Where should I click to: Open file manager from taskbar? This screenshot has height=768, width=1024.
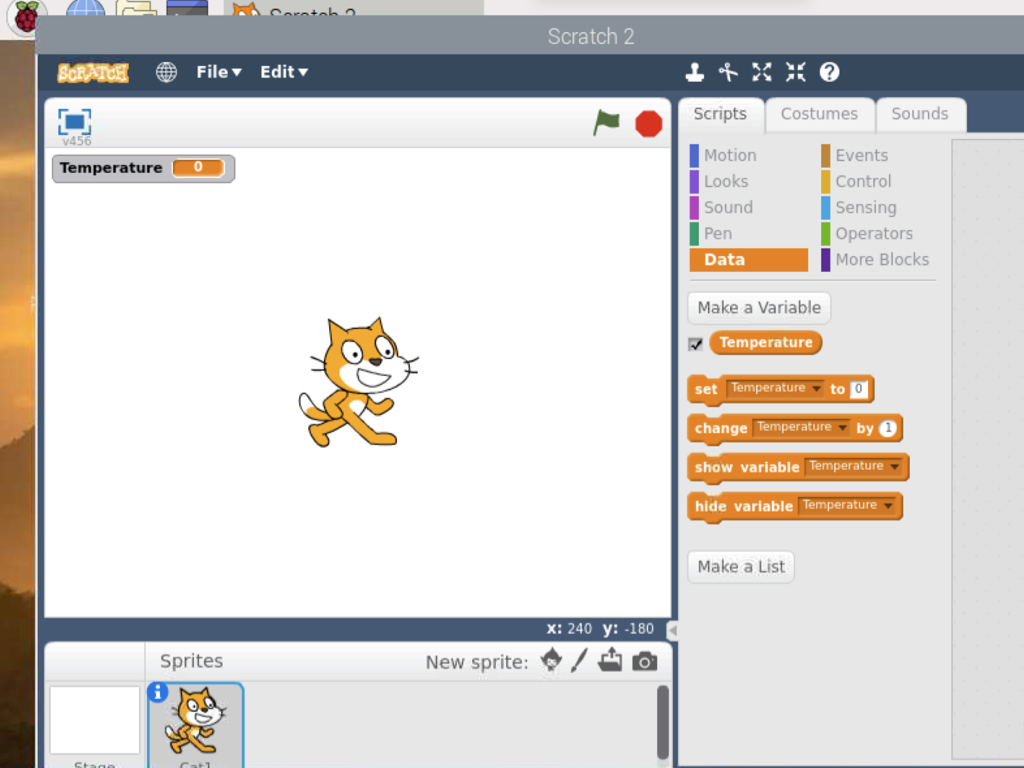(136, 9)
